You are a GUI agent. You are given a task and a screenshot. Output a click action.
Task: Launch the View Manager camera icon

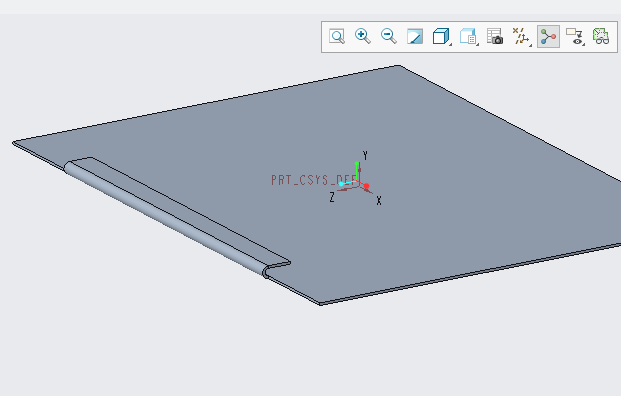point(495,36)
